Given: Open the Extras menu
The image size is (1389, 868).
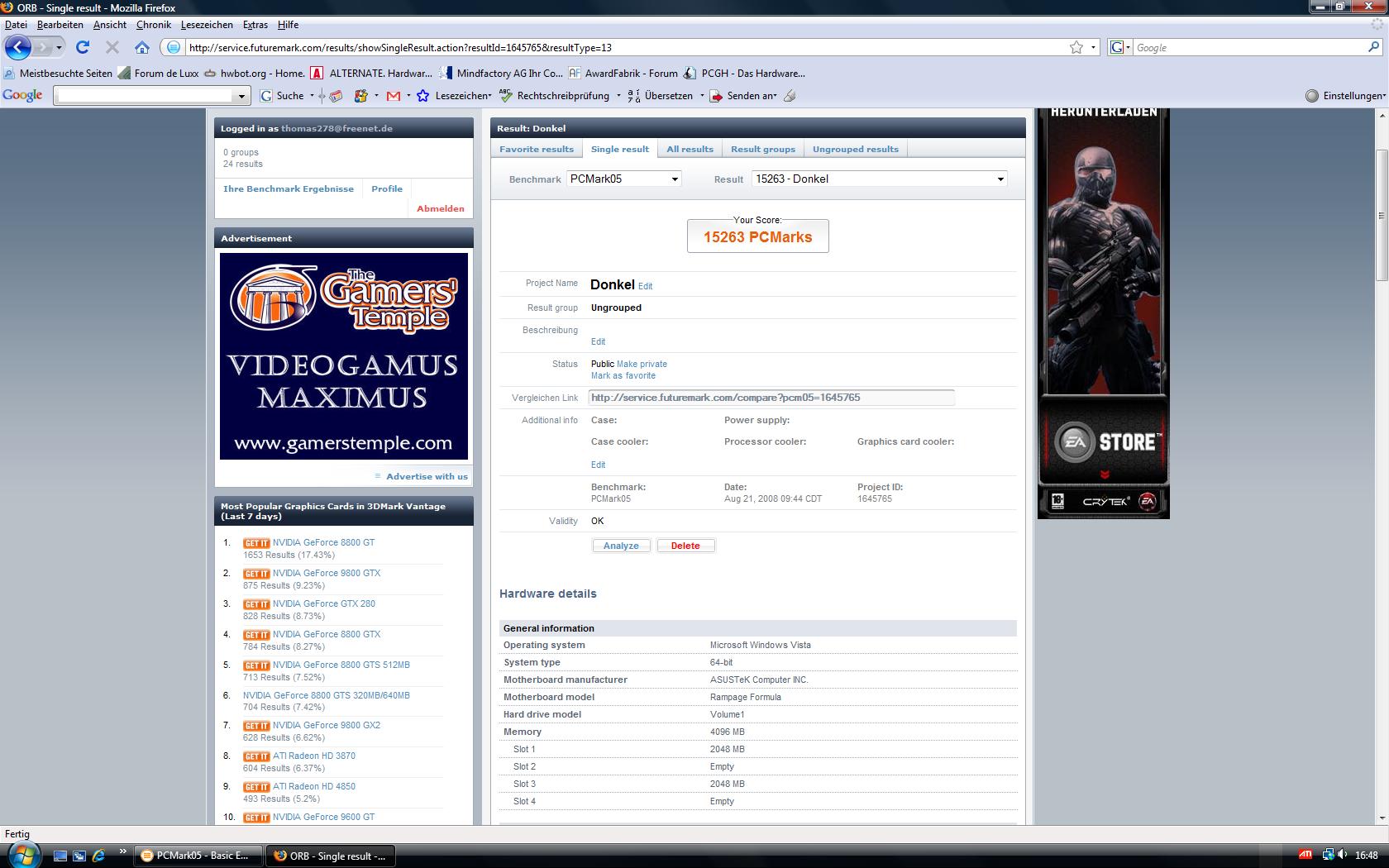Looking at the screenshot, I should tap(255, 25).
